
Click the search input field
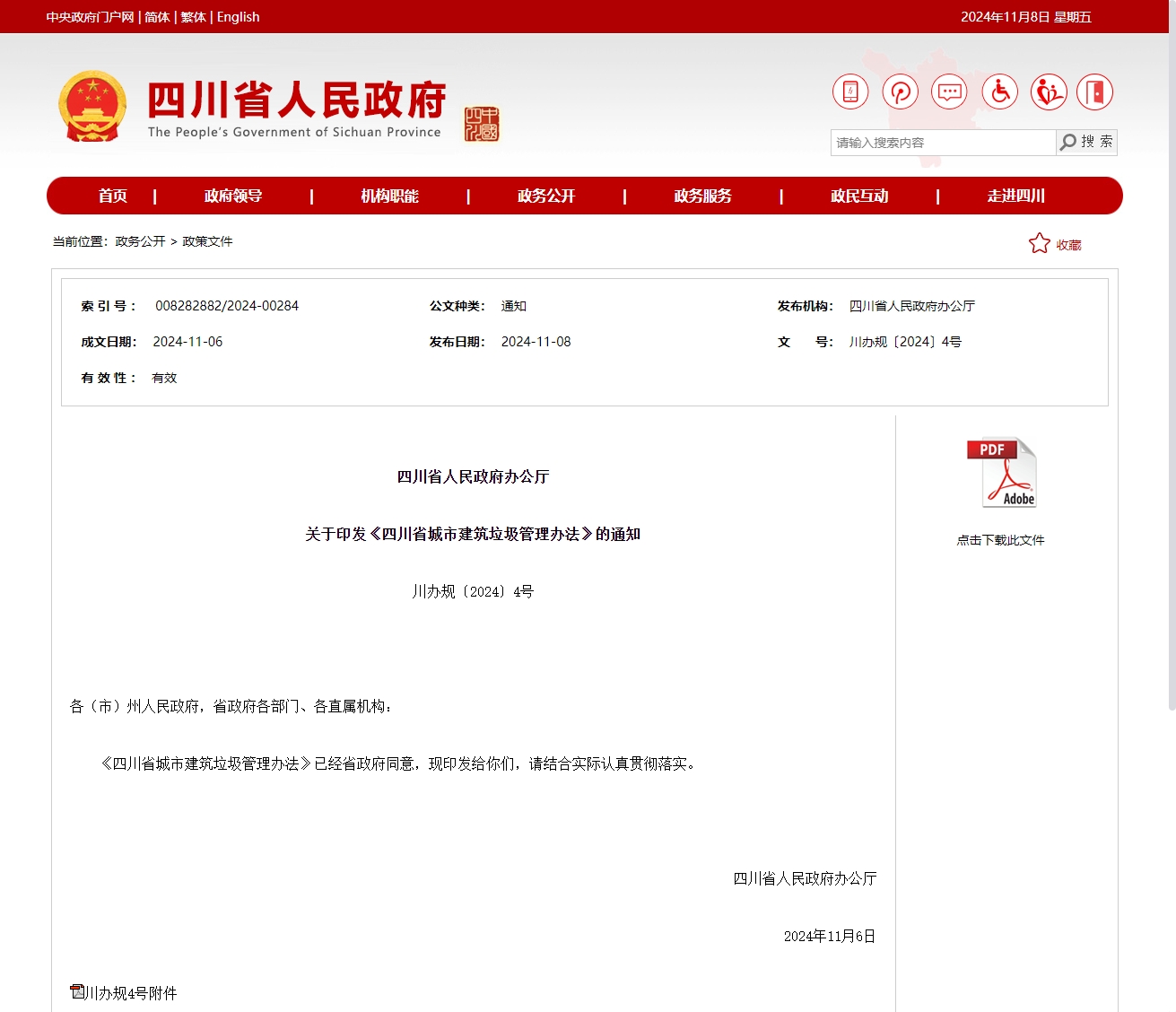942,143
